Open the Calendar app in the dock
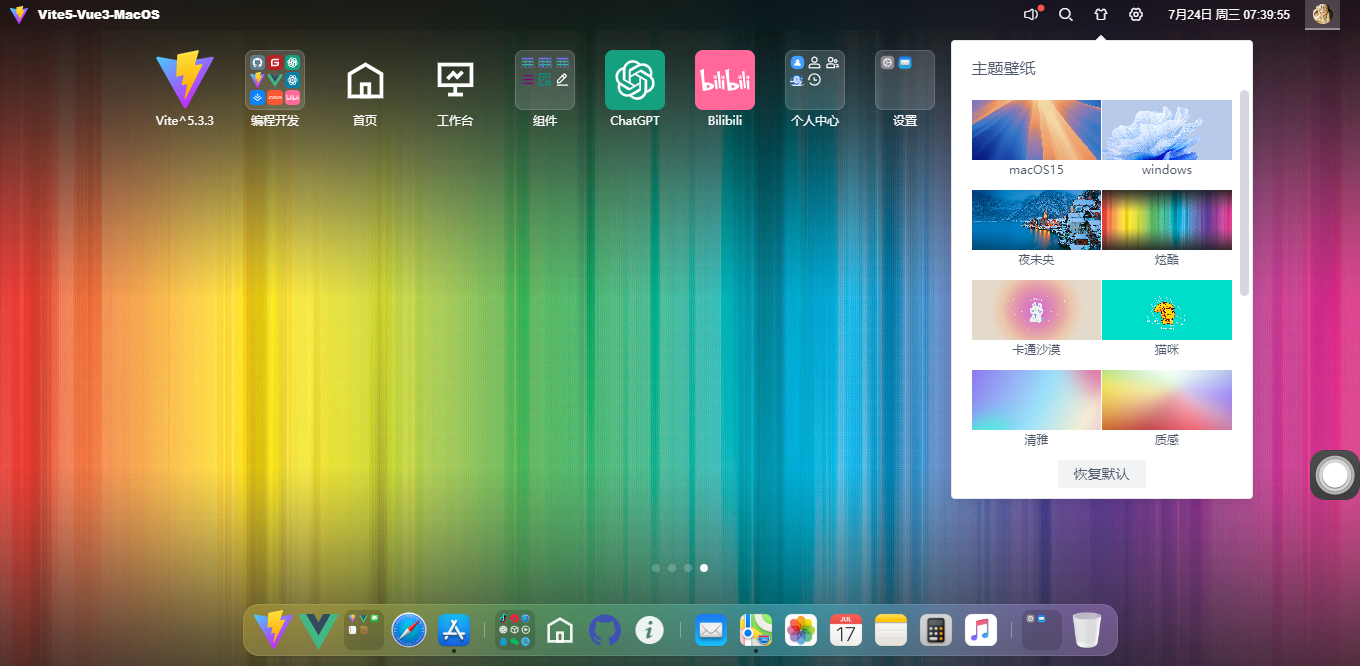Viewport: 1360px width, 666px height. pos(845,630)
